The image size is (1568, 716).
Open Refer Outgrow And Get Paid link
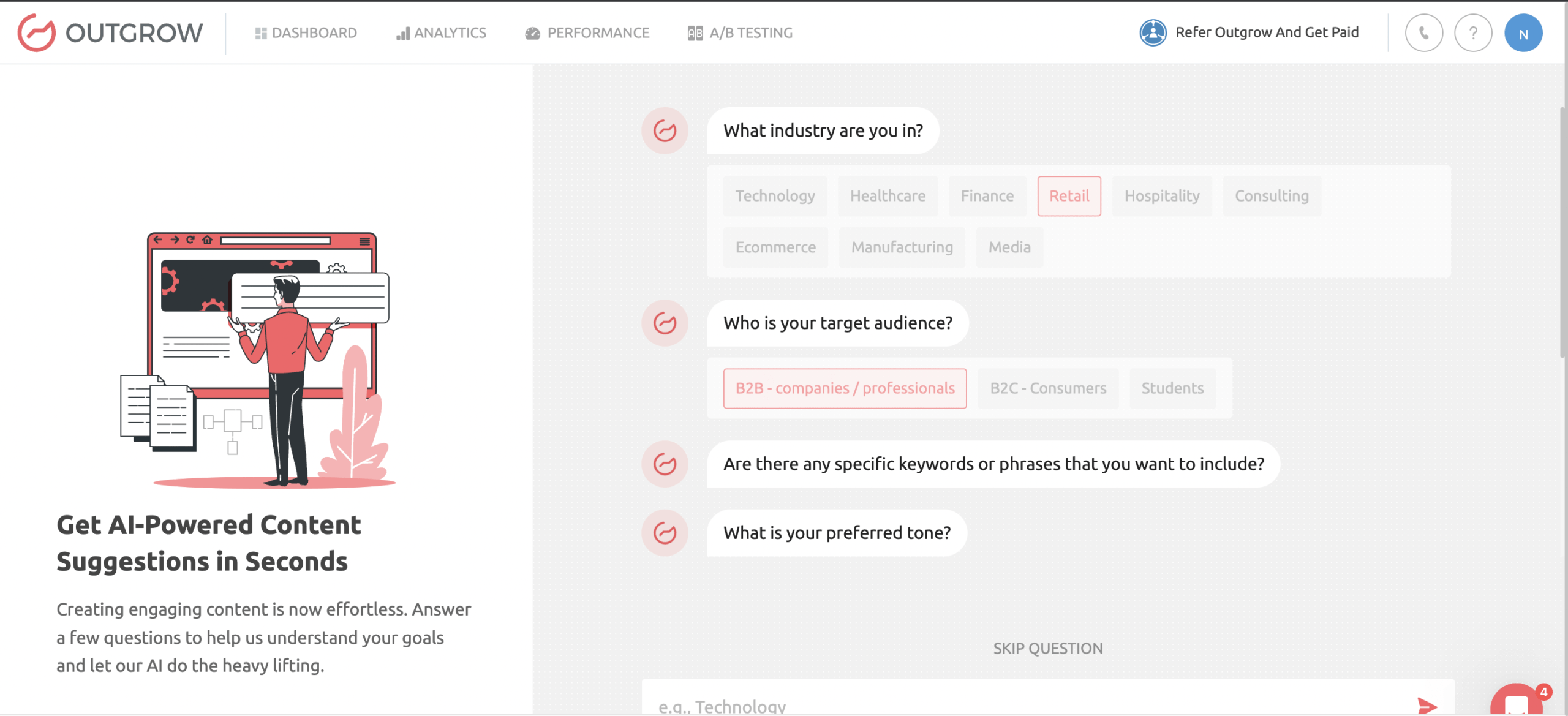(1267, 32)
